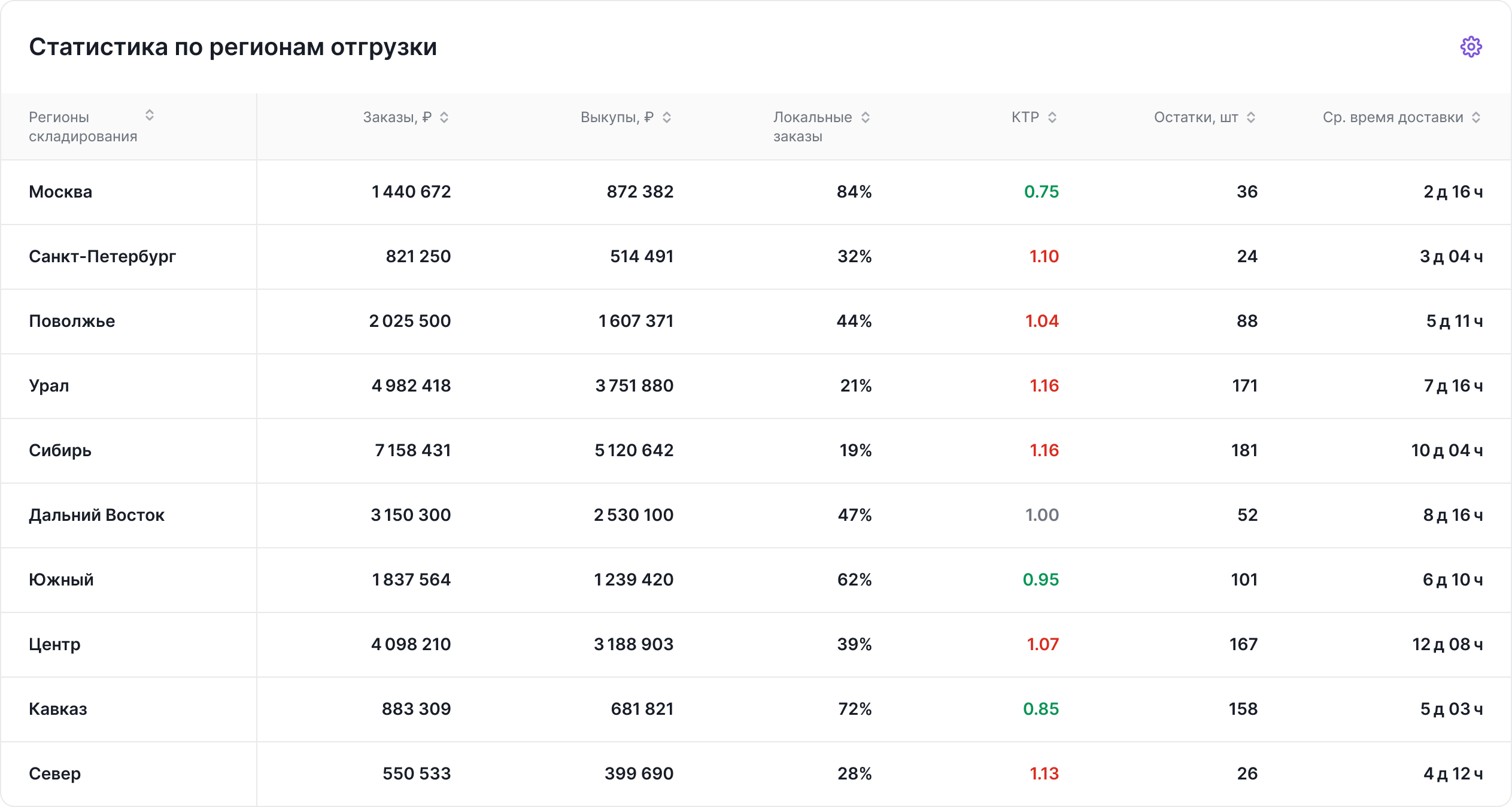This screenshot has height=807, width=1512.
Task: Click green КТР value 0.85
Action: coord(1041,709)
